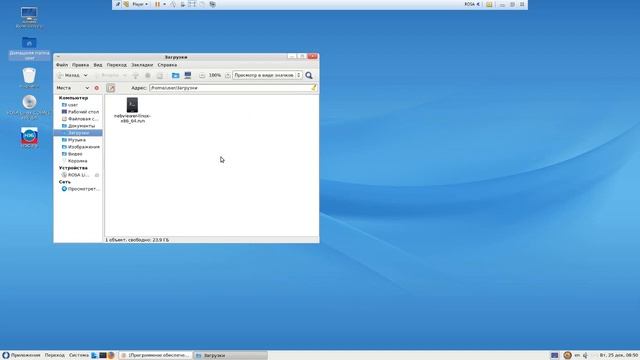Select Корзина in the sidebar

pos(78,161)
